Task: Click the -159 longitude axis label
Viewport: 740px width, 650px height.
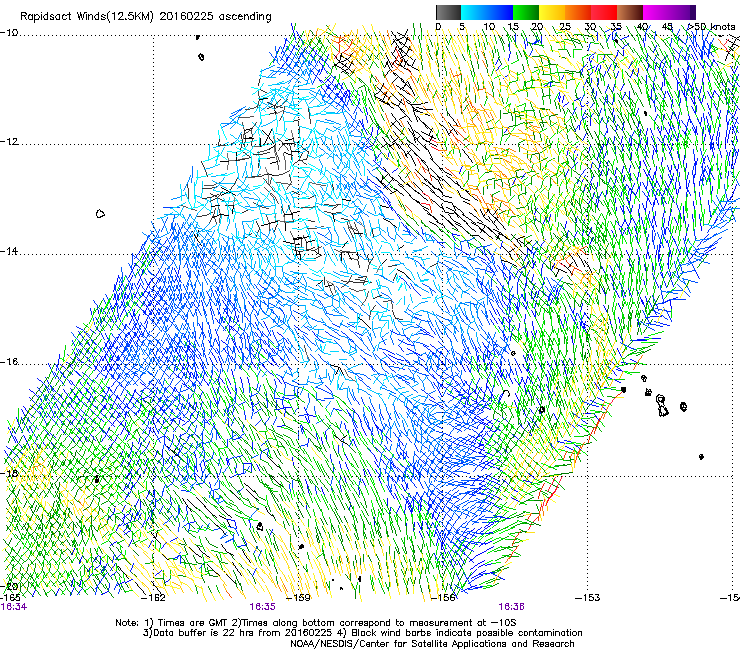Action: [299, 598]
